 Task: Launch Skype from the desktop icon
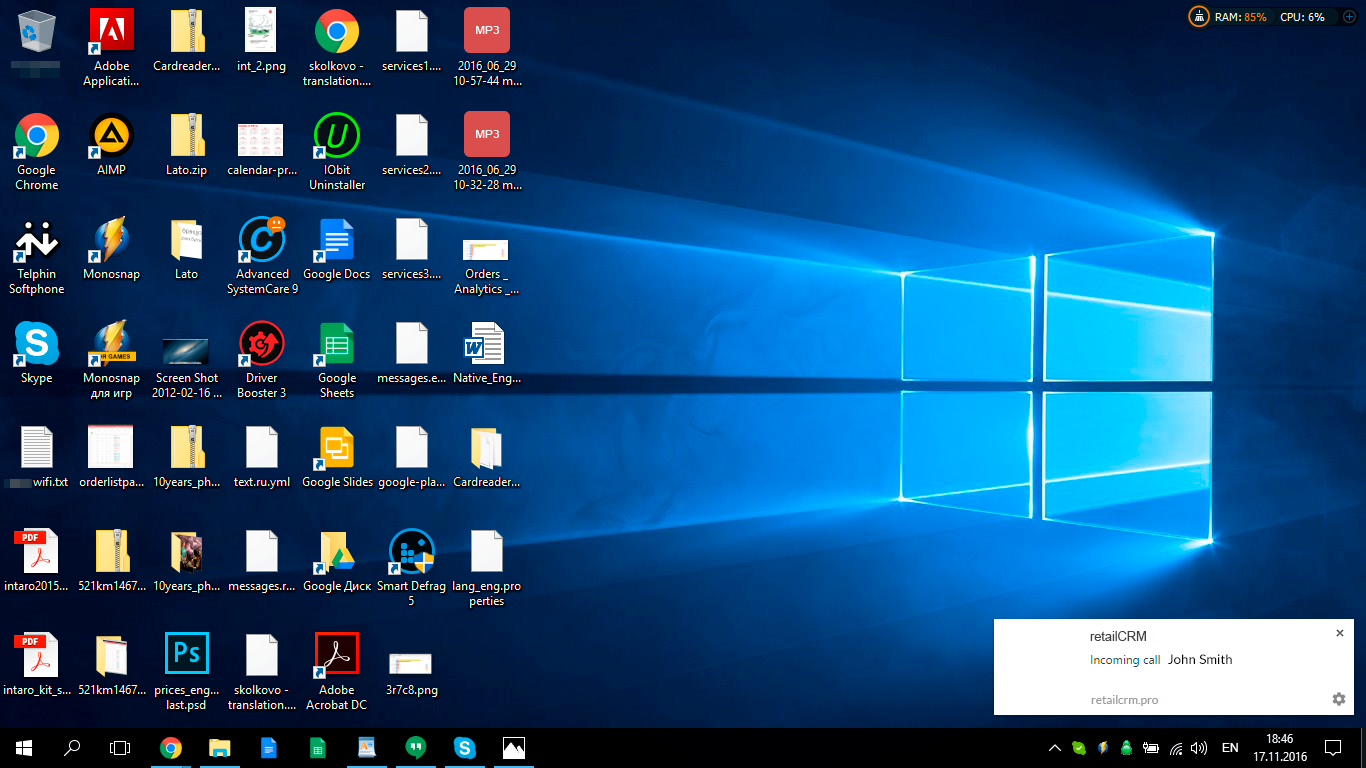click(37, 353)
